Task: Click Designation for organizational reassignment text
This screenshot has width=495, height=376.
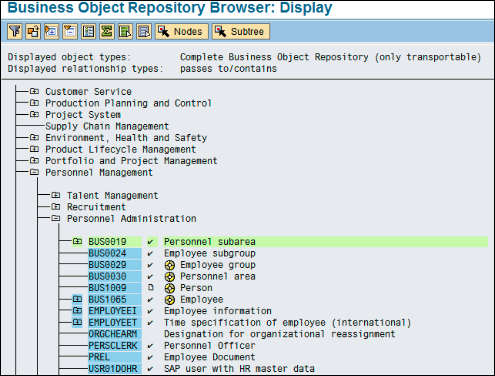Action: pos(279,334)
